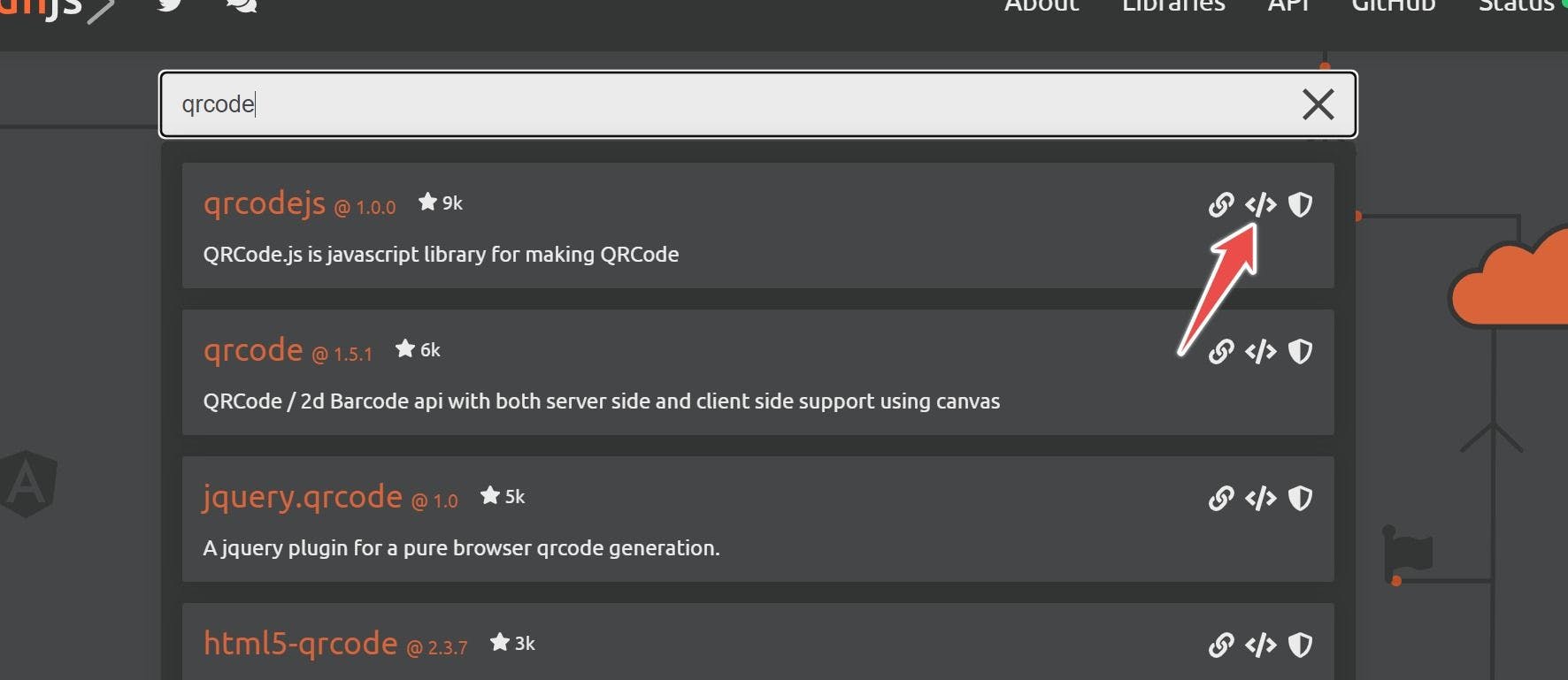Click link icon on qrcode 1.5.1 result
This screenshot has height=680, width=1568.
pyautogui.click(x=1221, y=352)
